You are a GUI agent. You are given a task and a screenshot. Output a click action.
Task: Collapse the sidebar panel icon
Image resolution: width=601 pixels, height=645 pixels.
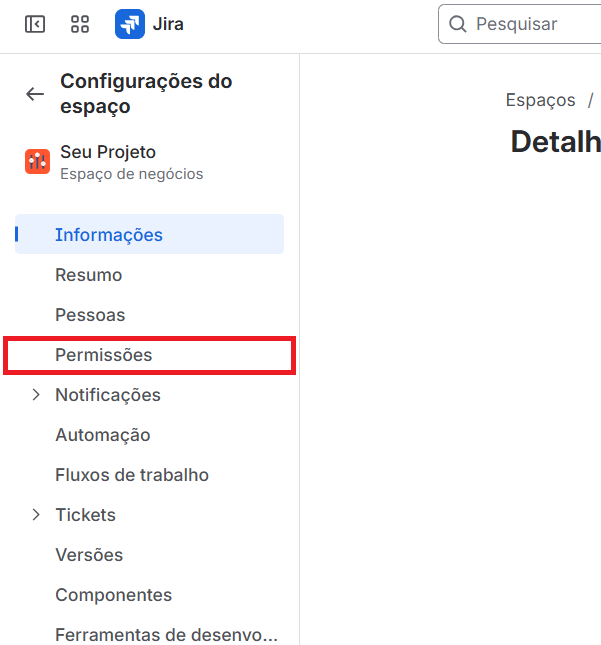(x=35, y=24)
